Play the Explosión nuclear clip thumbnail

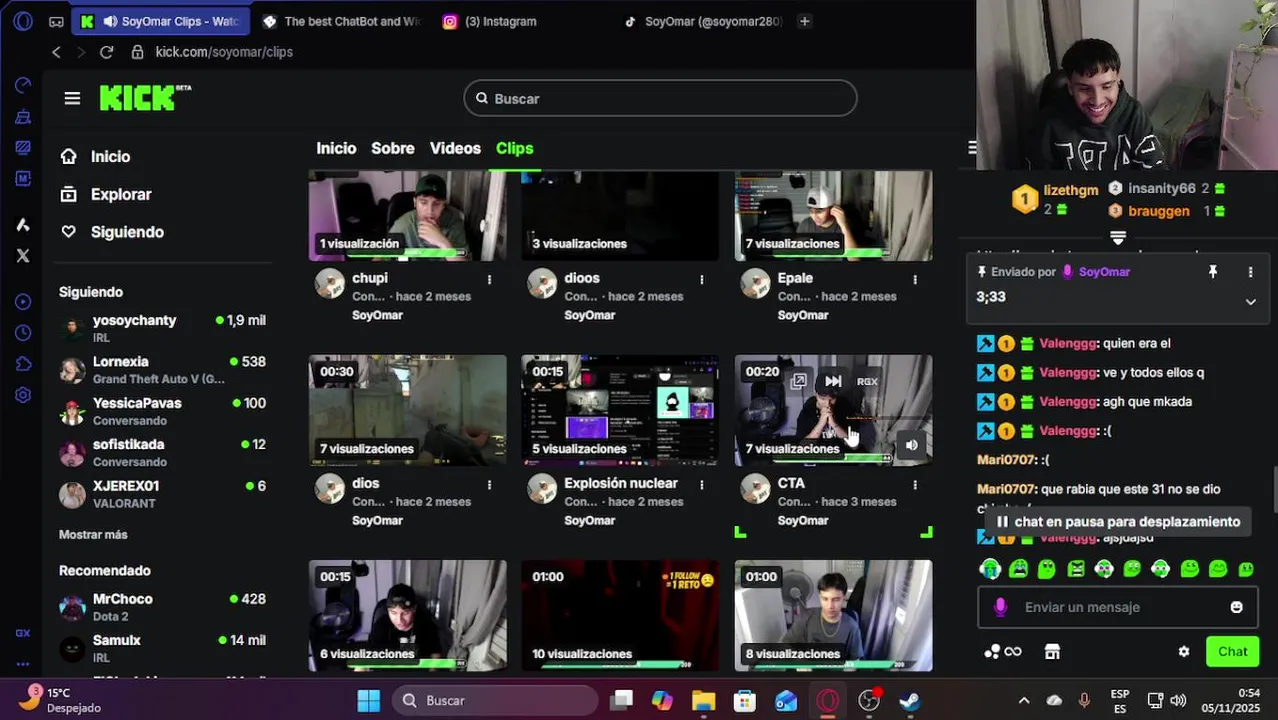620,410
